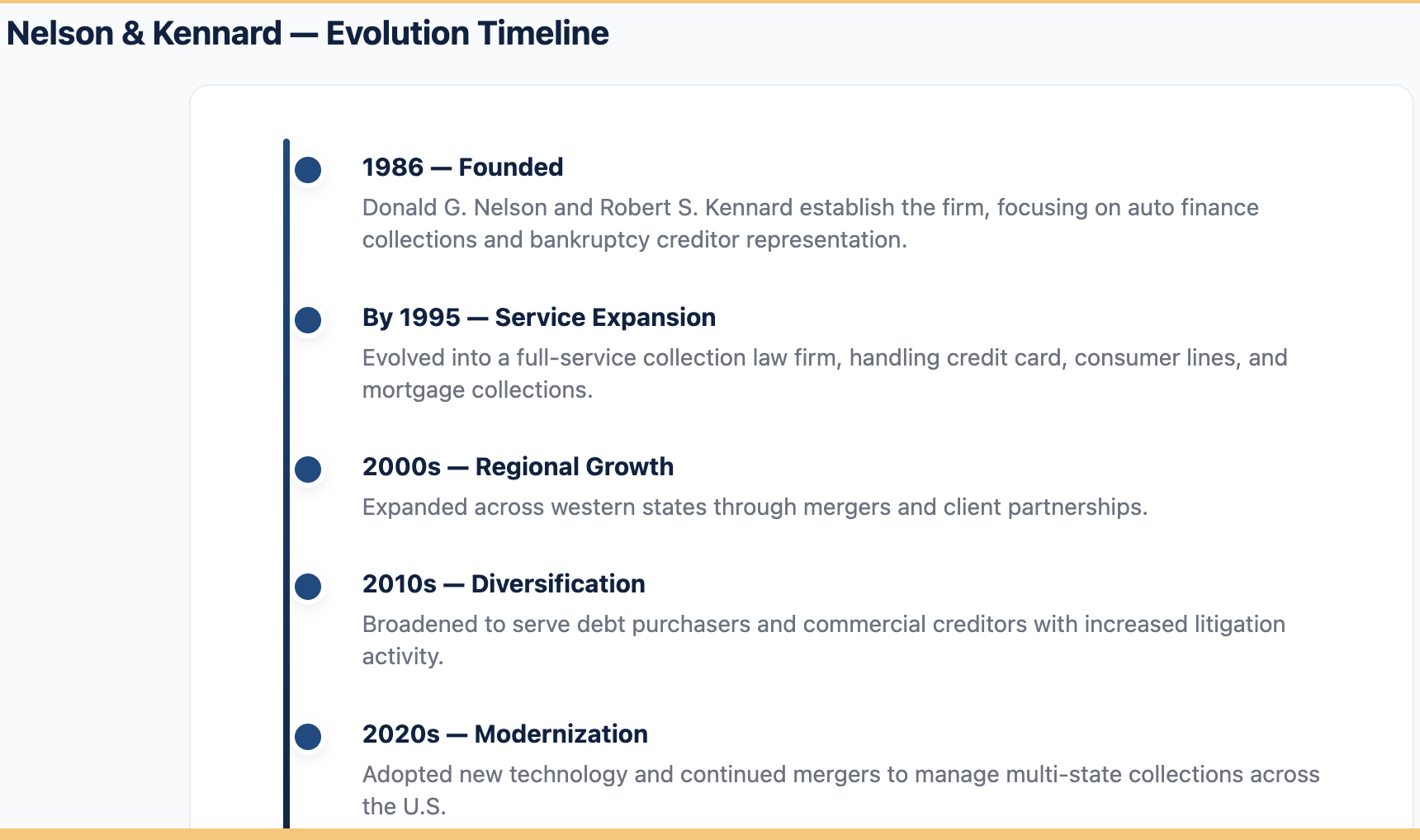Open the '2010s — Diversification' heading

click(x=504, y=584)
